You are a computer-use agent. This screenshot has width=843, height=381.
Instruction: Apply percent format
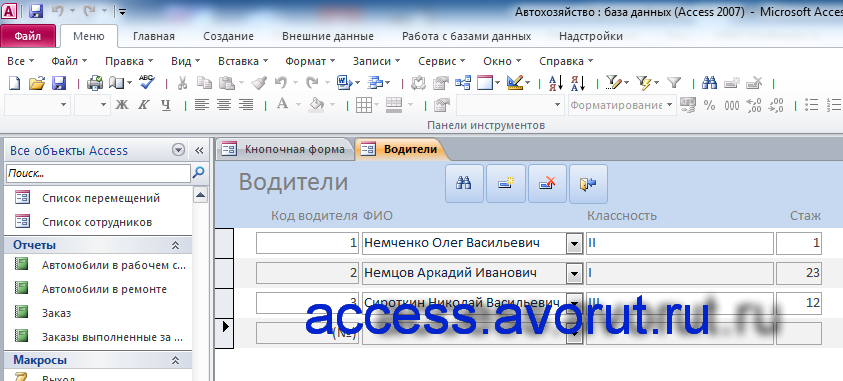point(710,105)
